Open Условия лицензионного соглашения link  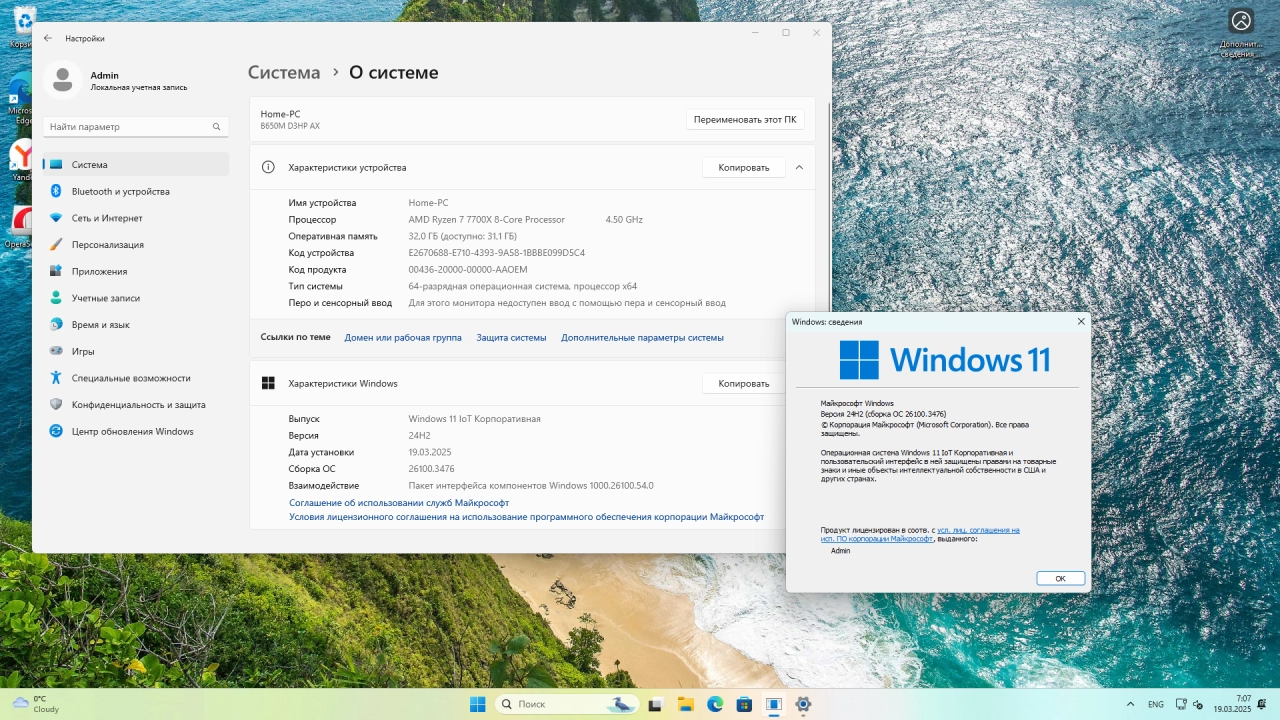pyautogui.click(x=526, y=517)
